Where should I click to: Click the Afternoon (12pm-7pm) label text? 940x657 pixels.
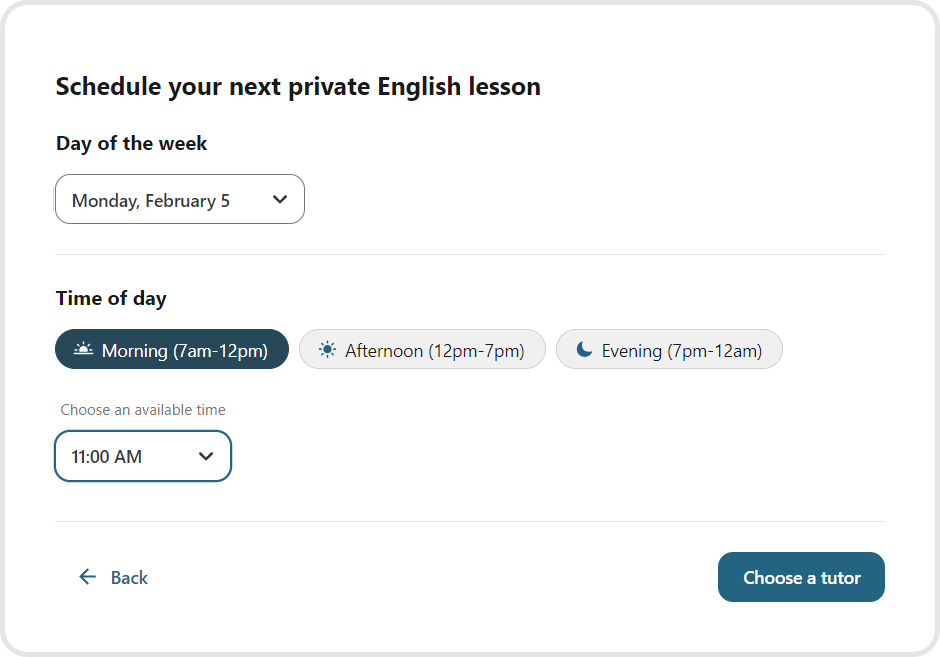435,351
